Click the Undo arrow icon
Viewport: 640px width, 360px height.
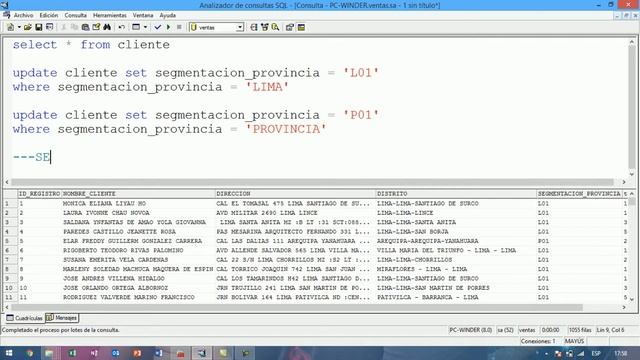tap(121, 27)
